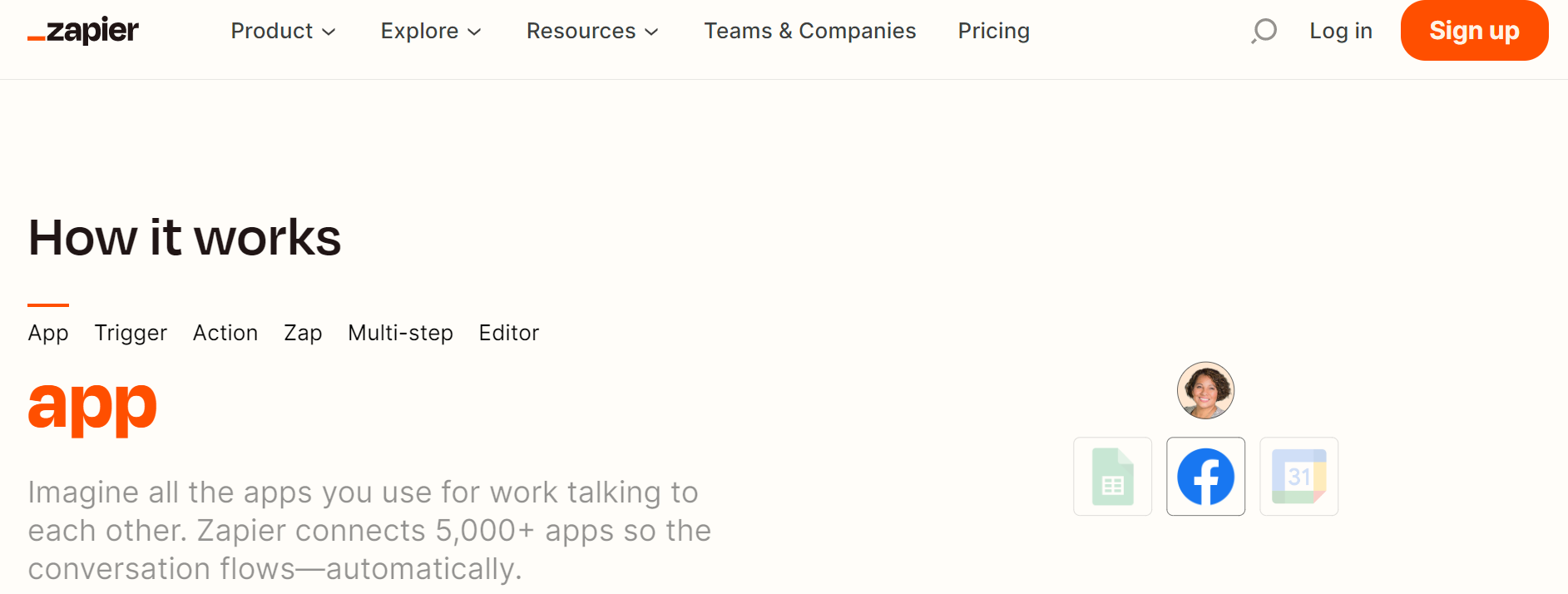Click the Zapier logo
The height and width of the screenshot is (594, 1568).
[x=83, y=31]
